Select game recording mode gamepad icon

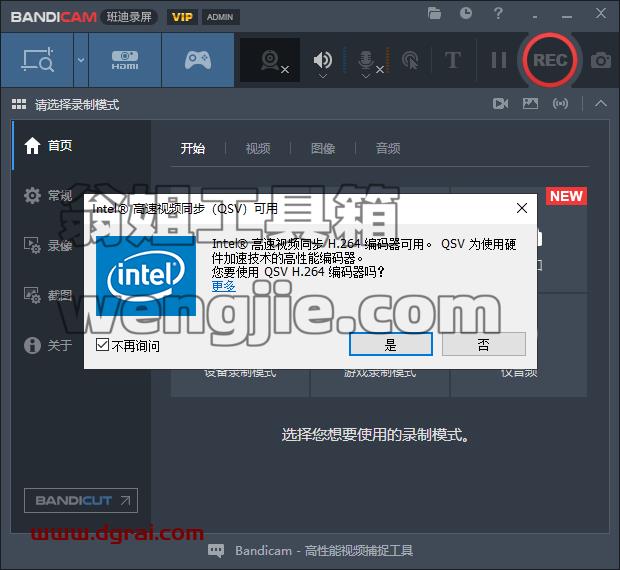pyautogui.click(x=198, y=60)
